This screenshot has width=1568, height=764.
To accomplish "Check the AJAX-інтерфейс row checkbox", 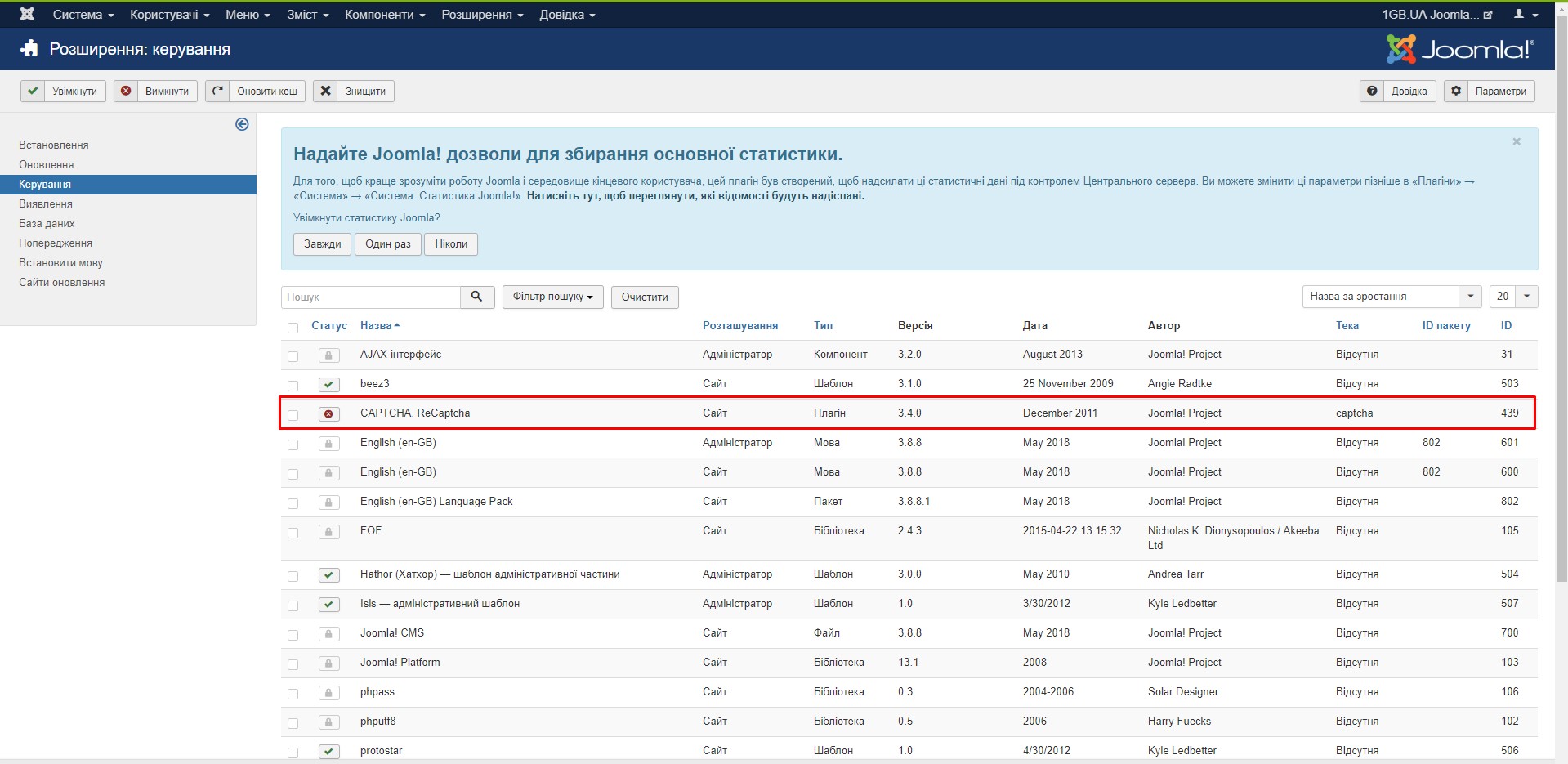I will [x=293, y=356].
